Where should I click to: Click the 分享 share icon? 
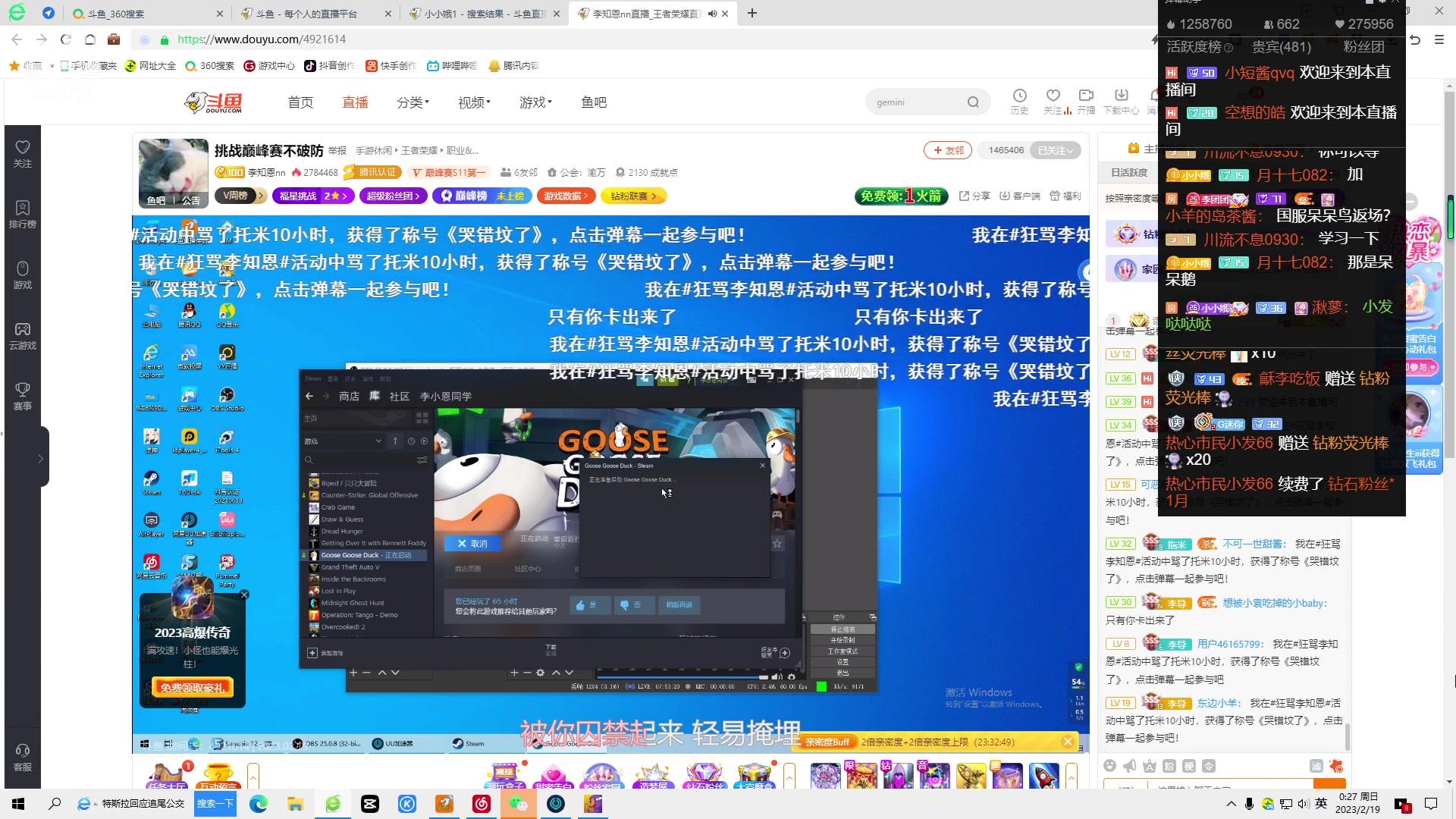pos(974,196)
